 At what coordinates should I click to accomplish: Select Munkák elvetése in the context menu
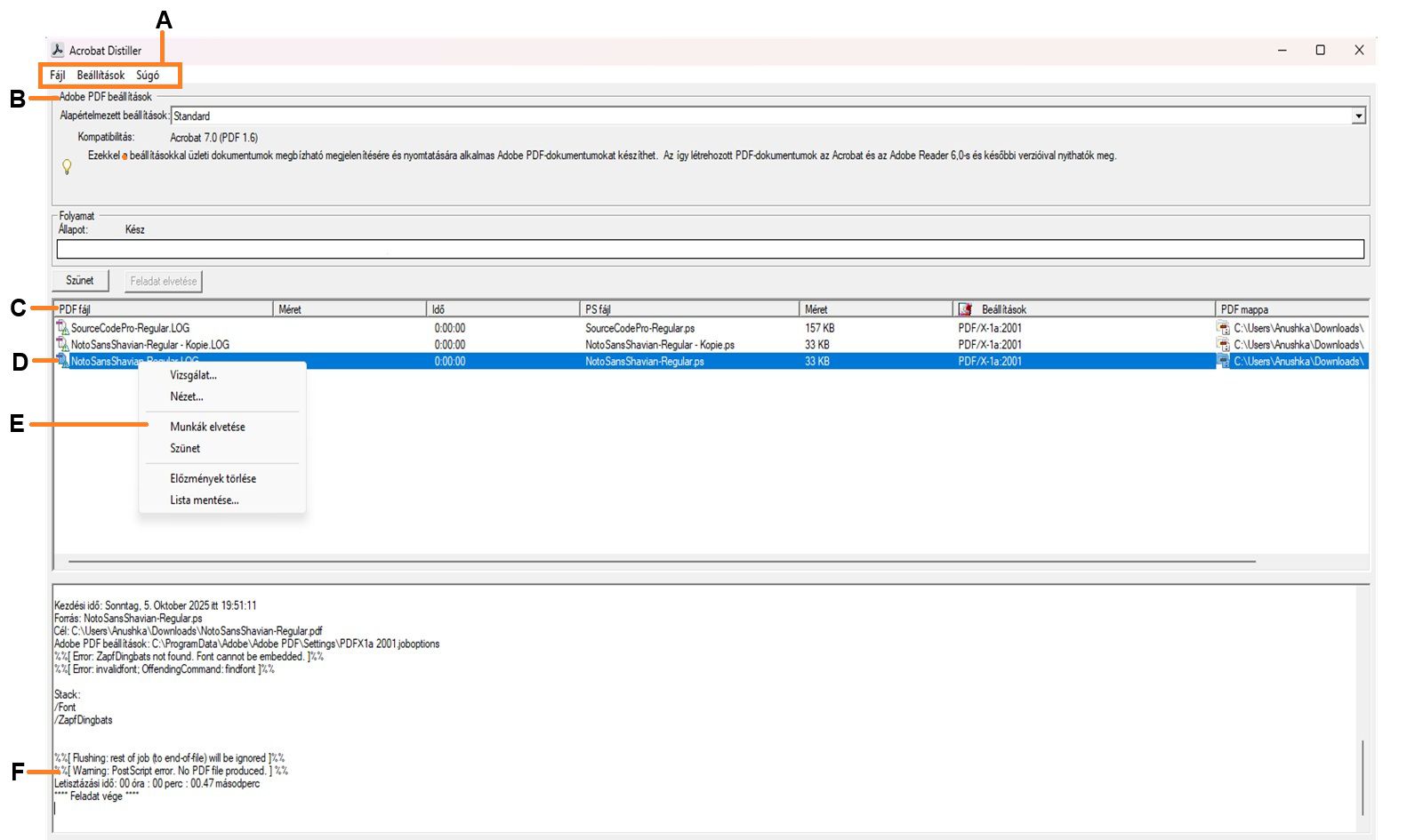[x=222, y=427]
